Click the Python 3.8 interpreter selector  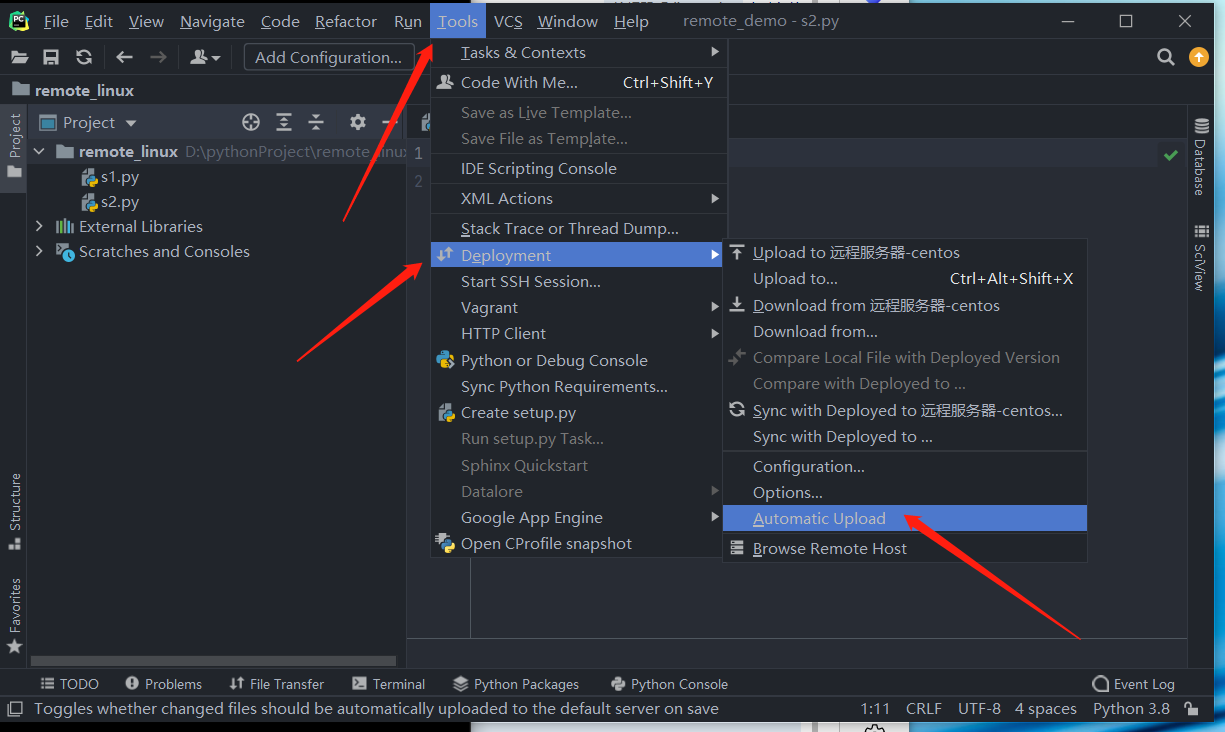[1131, 708]
